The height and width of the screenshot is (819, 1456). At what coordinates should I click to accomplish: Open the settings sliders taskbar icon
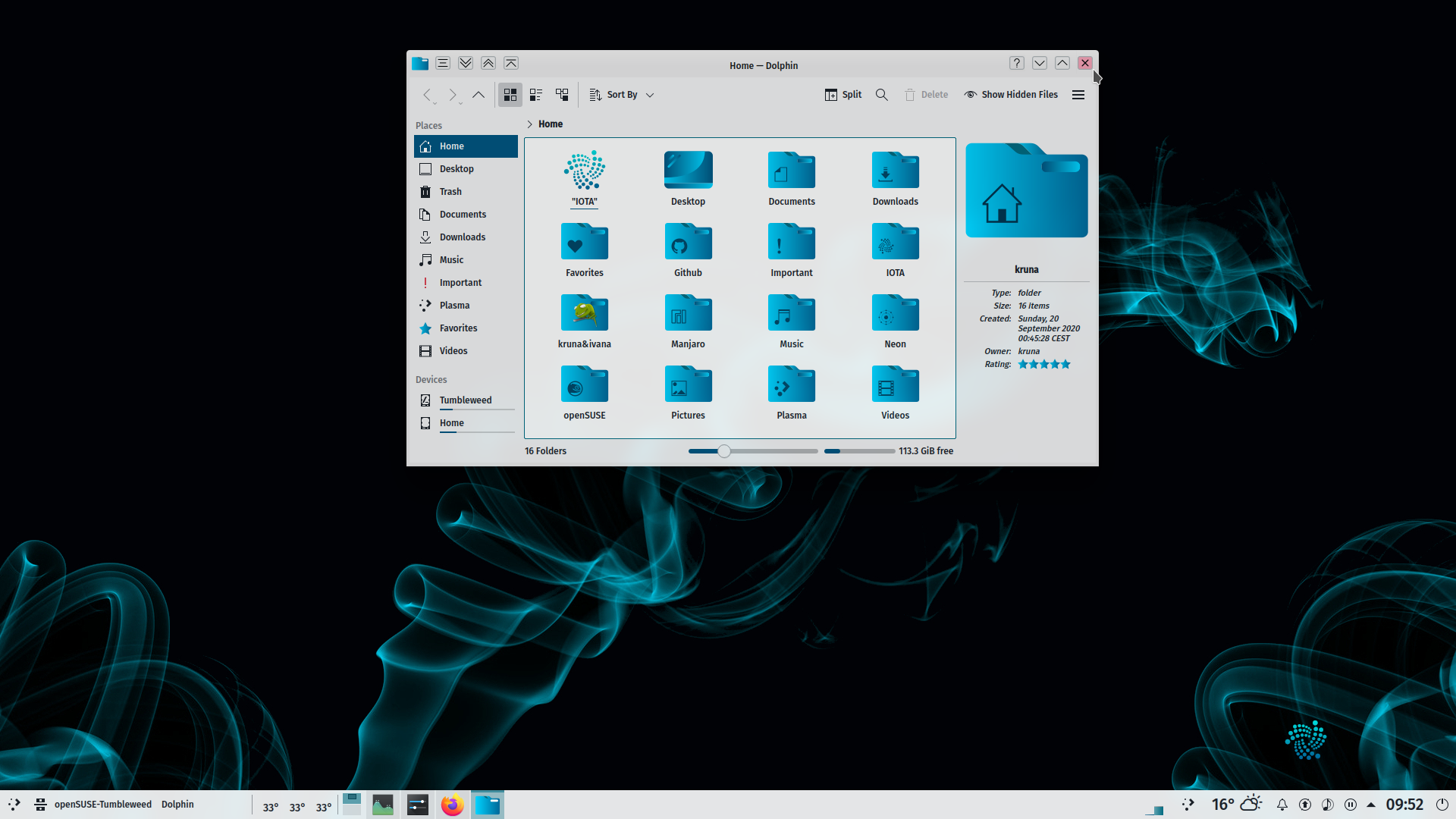tap(418, 805)
